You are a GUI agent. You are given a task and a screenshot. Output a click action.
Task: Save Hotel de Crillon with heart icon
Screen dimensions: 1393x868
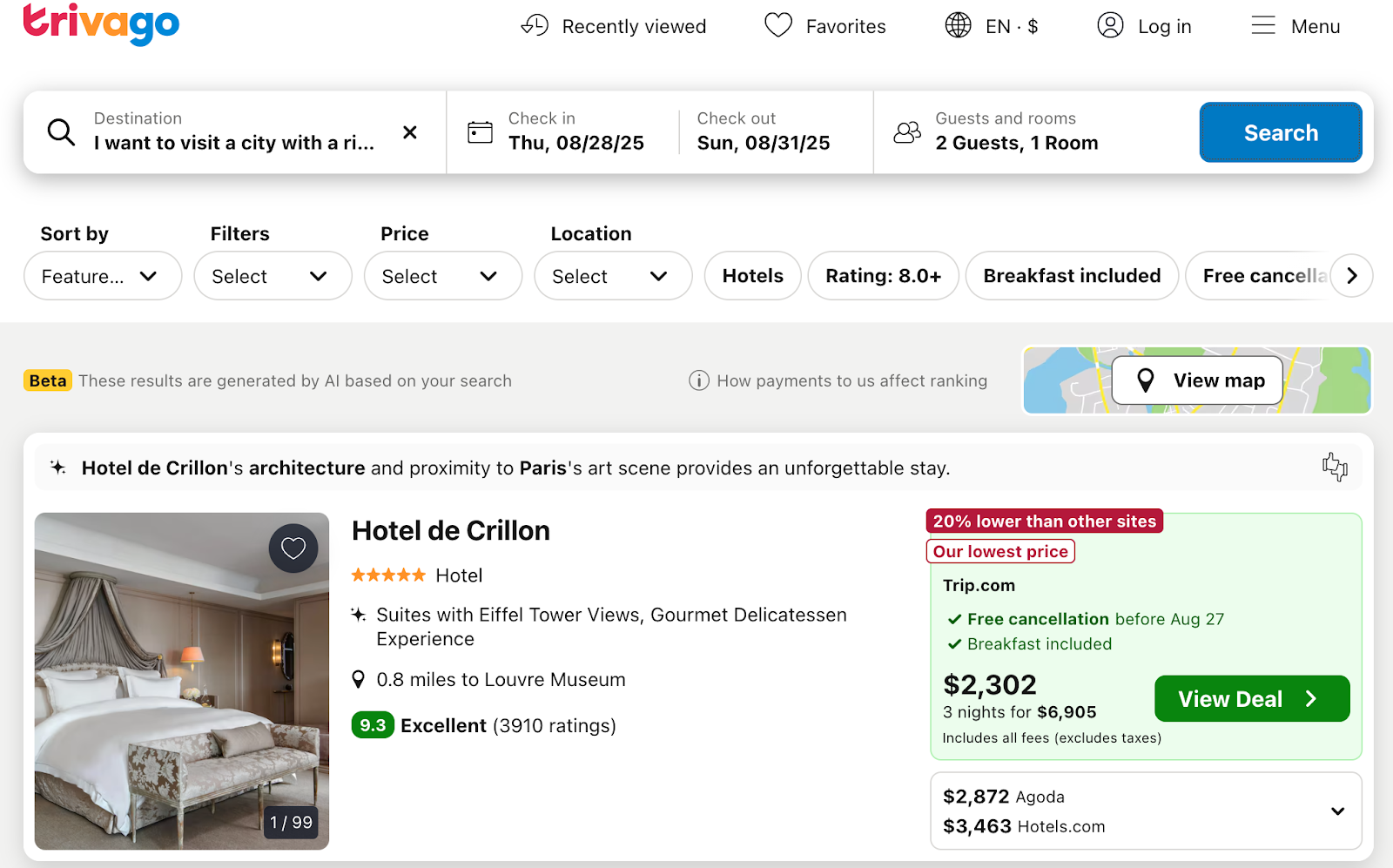[x=293, y=548]
